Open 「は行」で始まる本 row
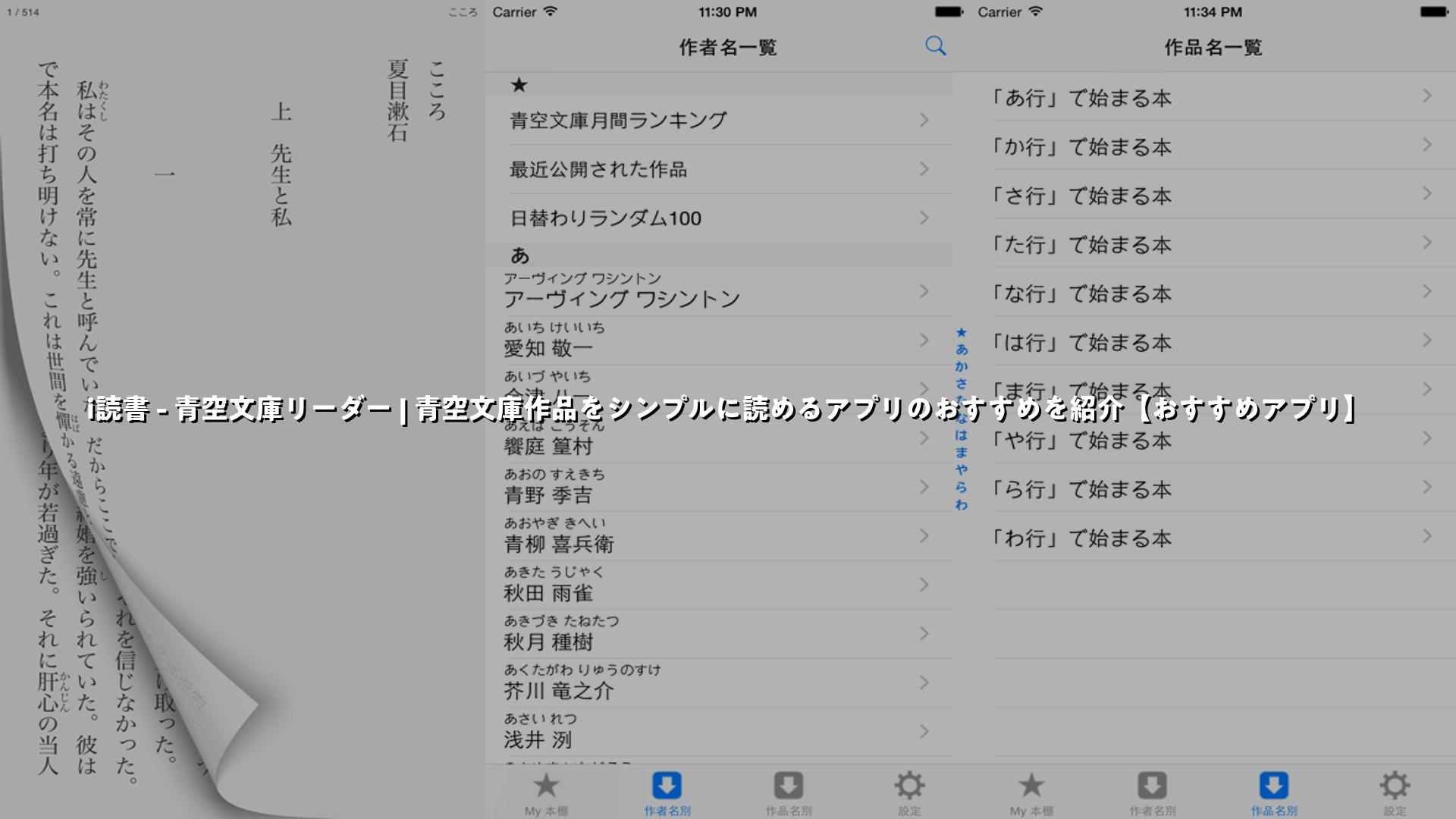The width and height of the screenshot is (1456, 819). (1213, 340)
